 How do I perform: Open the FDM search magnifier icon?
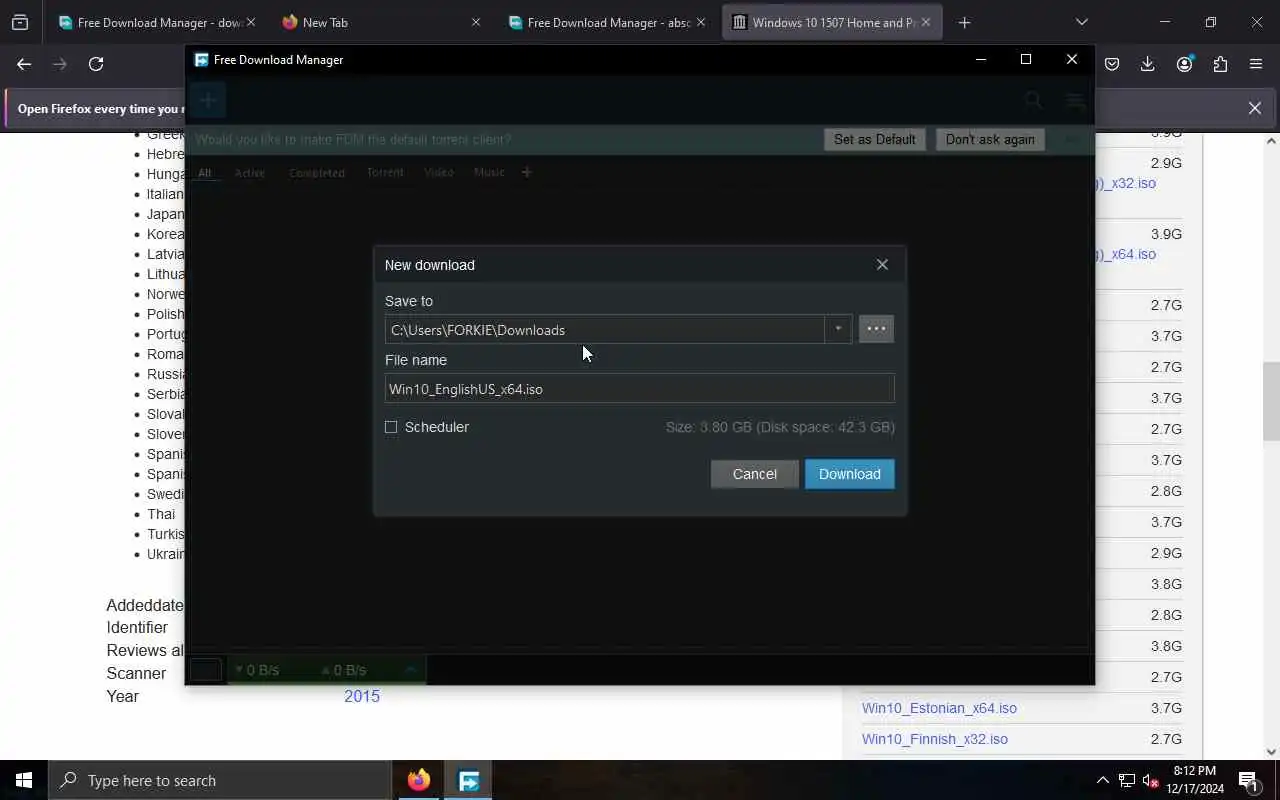tap(1033, 100)
